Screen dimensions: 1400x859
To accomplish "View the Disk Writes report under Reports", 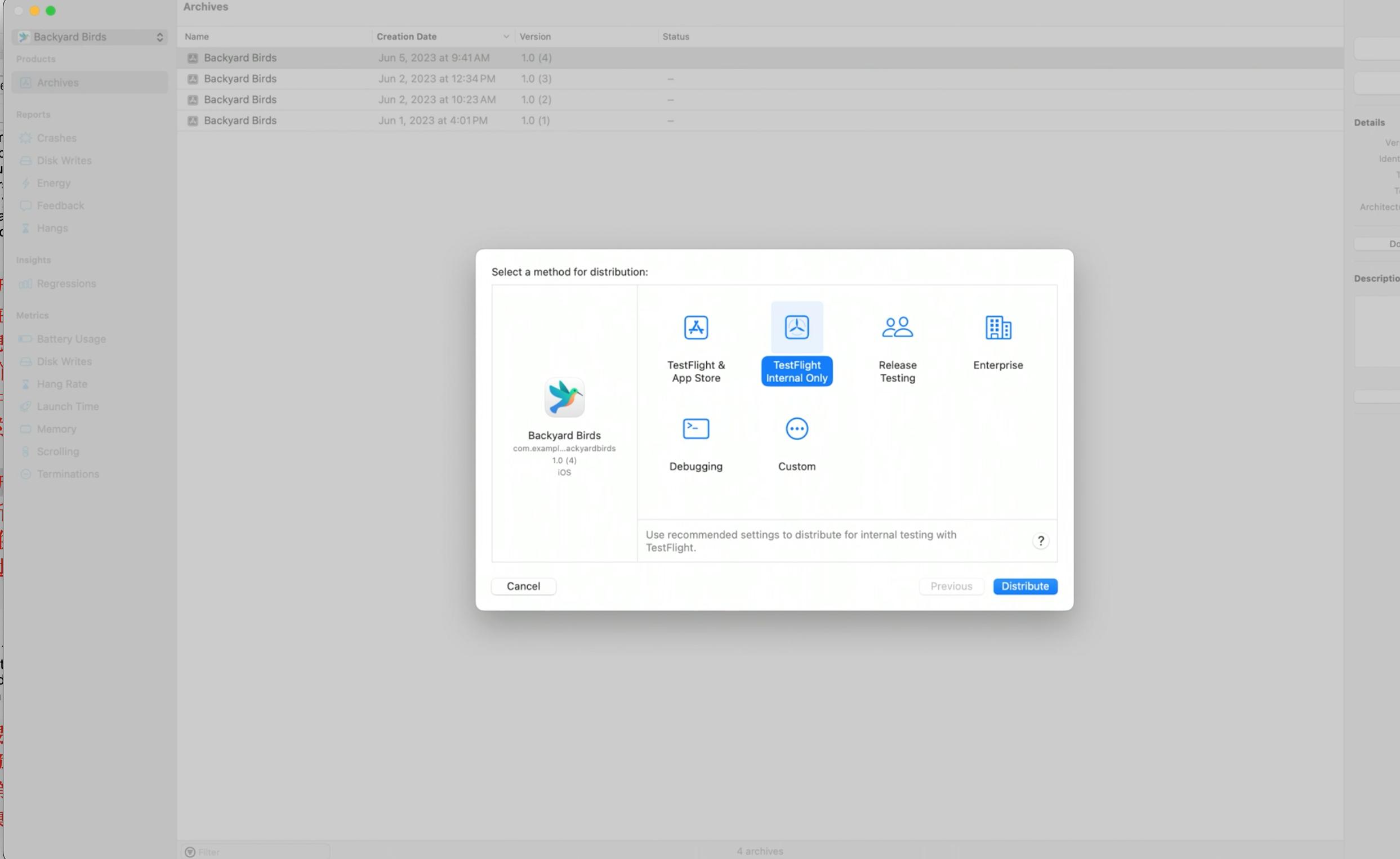I will pos(64,161).
